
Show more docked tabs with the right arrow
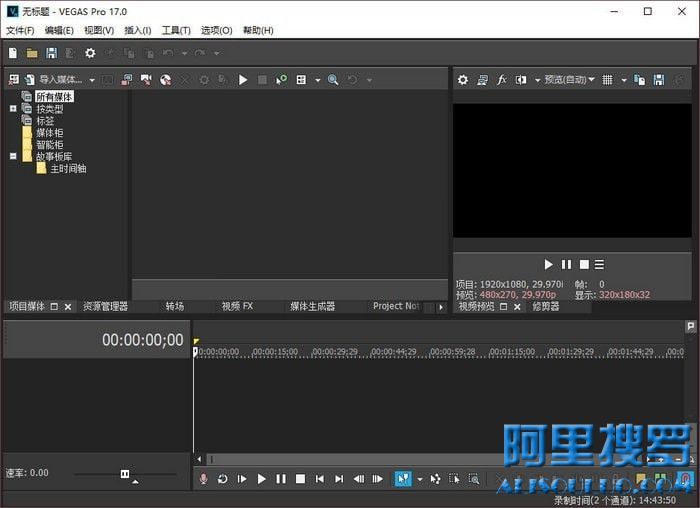(441, 307)
